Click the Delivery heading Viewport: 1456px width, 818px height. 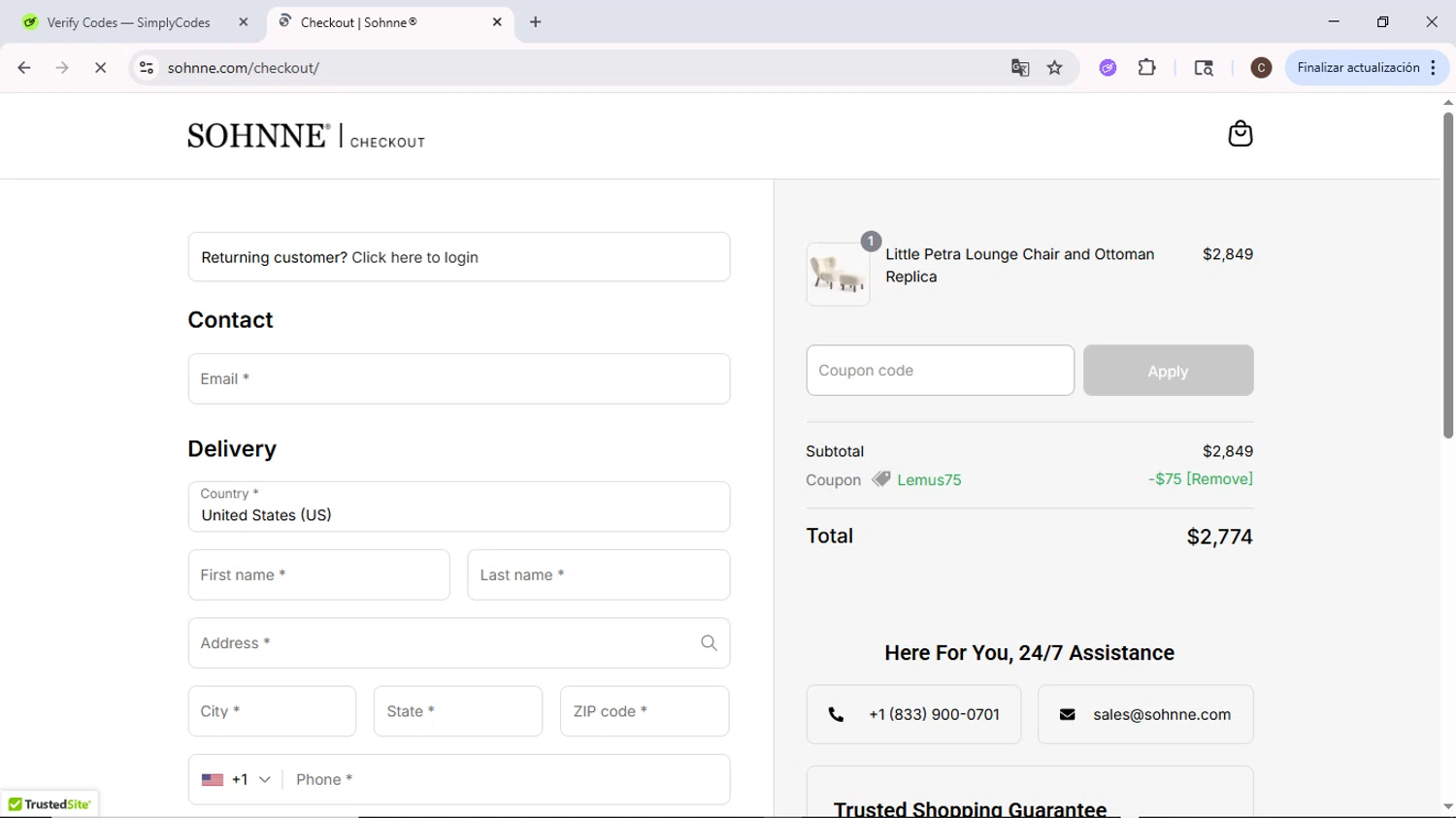(x=232, y=448)
